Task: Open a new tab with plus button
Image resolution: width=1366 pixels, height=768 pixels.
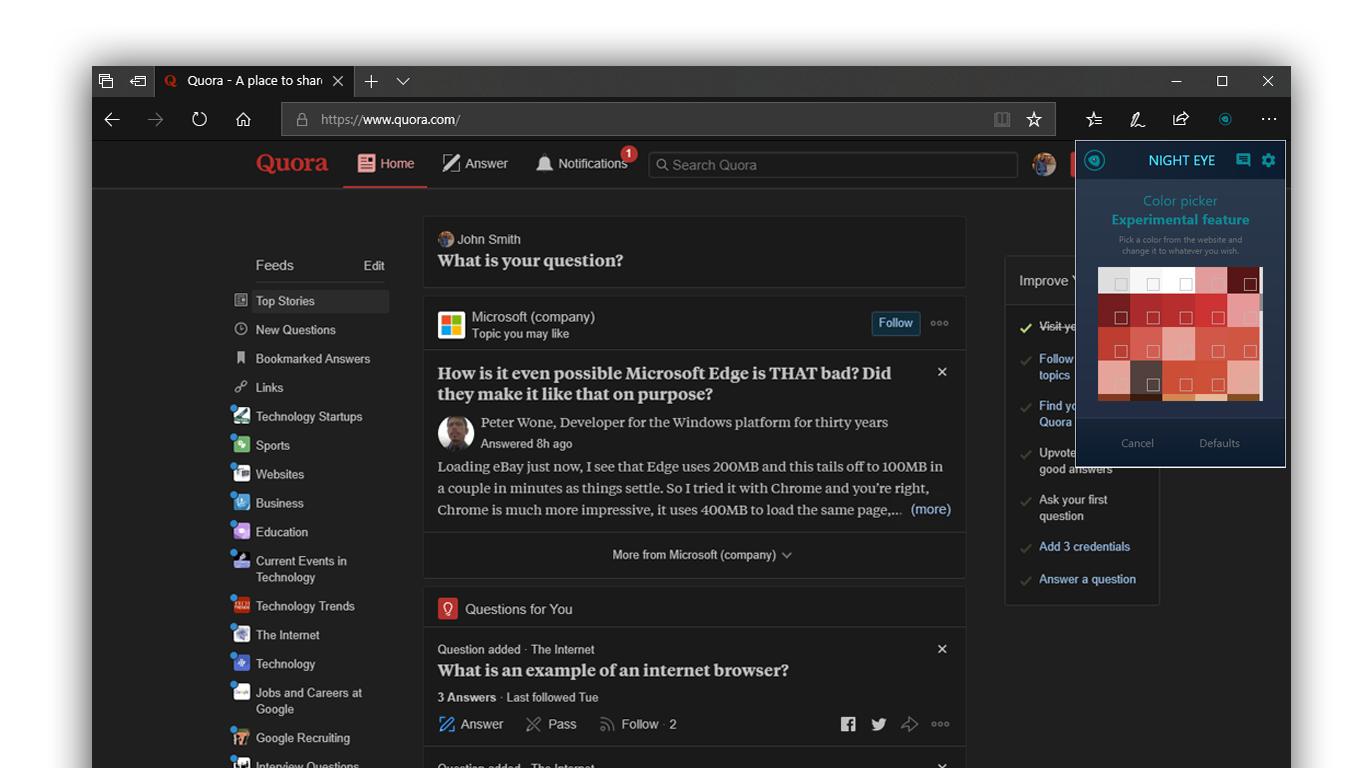Action: pyautogui.click(x=371, y=81)
